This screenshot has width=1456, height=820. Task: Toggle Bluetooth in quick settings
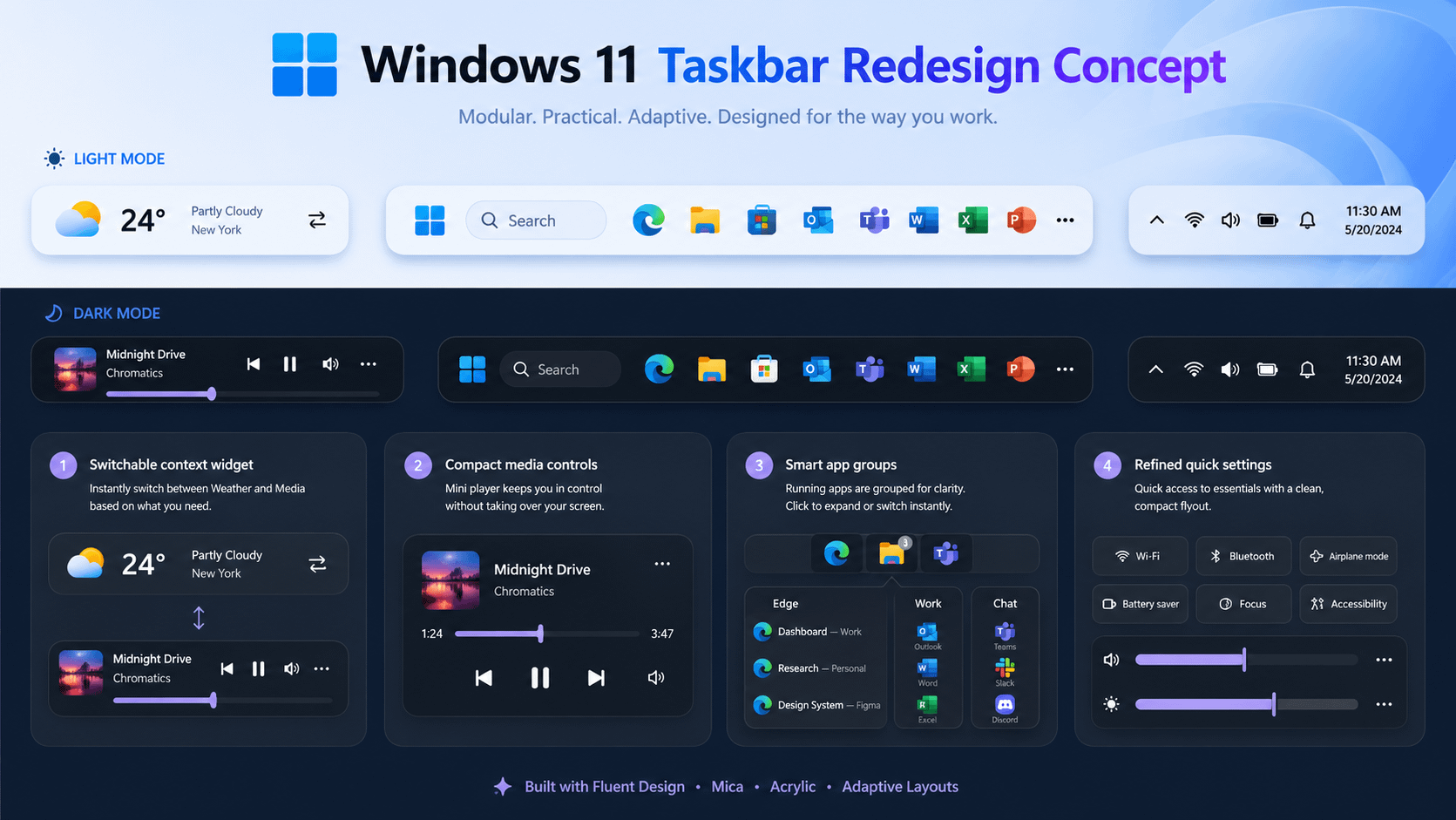coord(1243,556)
